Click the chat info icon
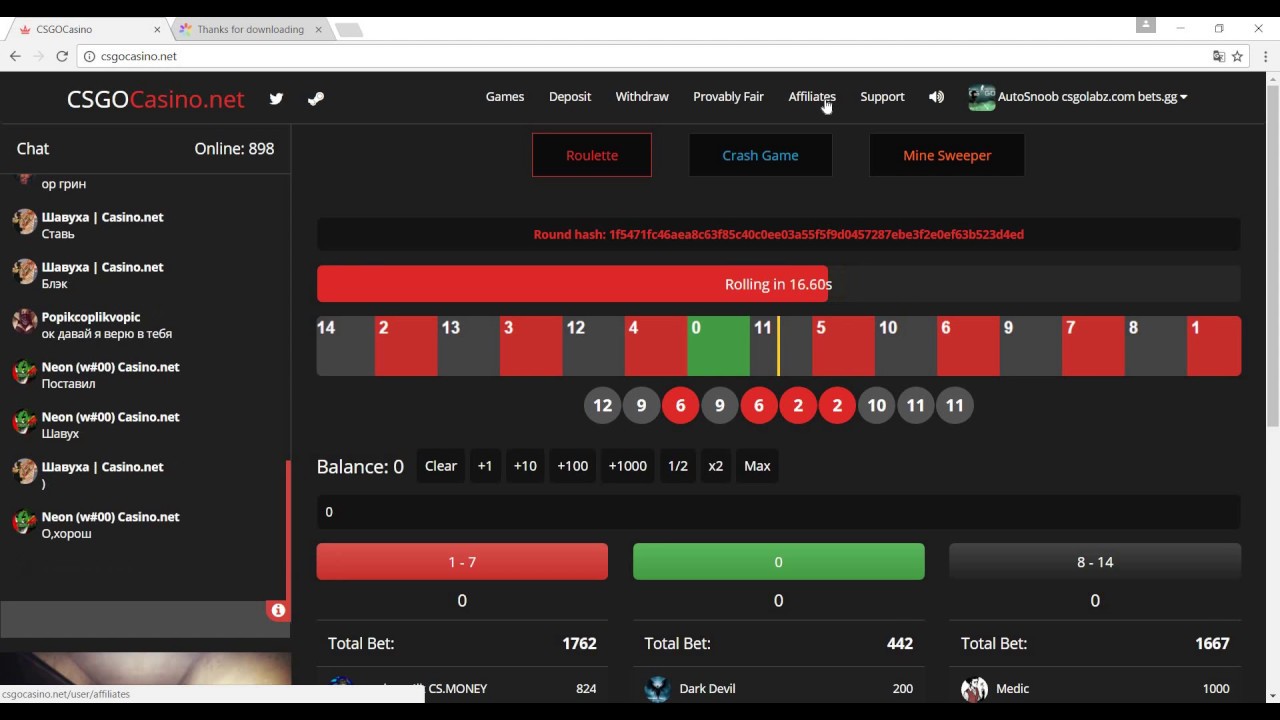1280x720 pixels. 278,610
